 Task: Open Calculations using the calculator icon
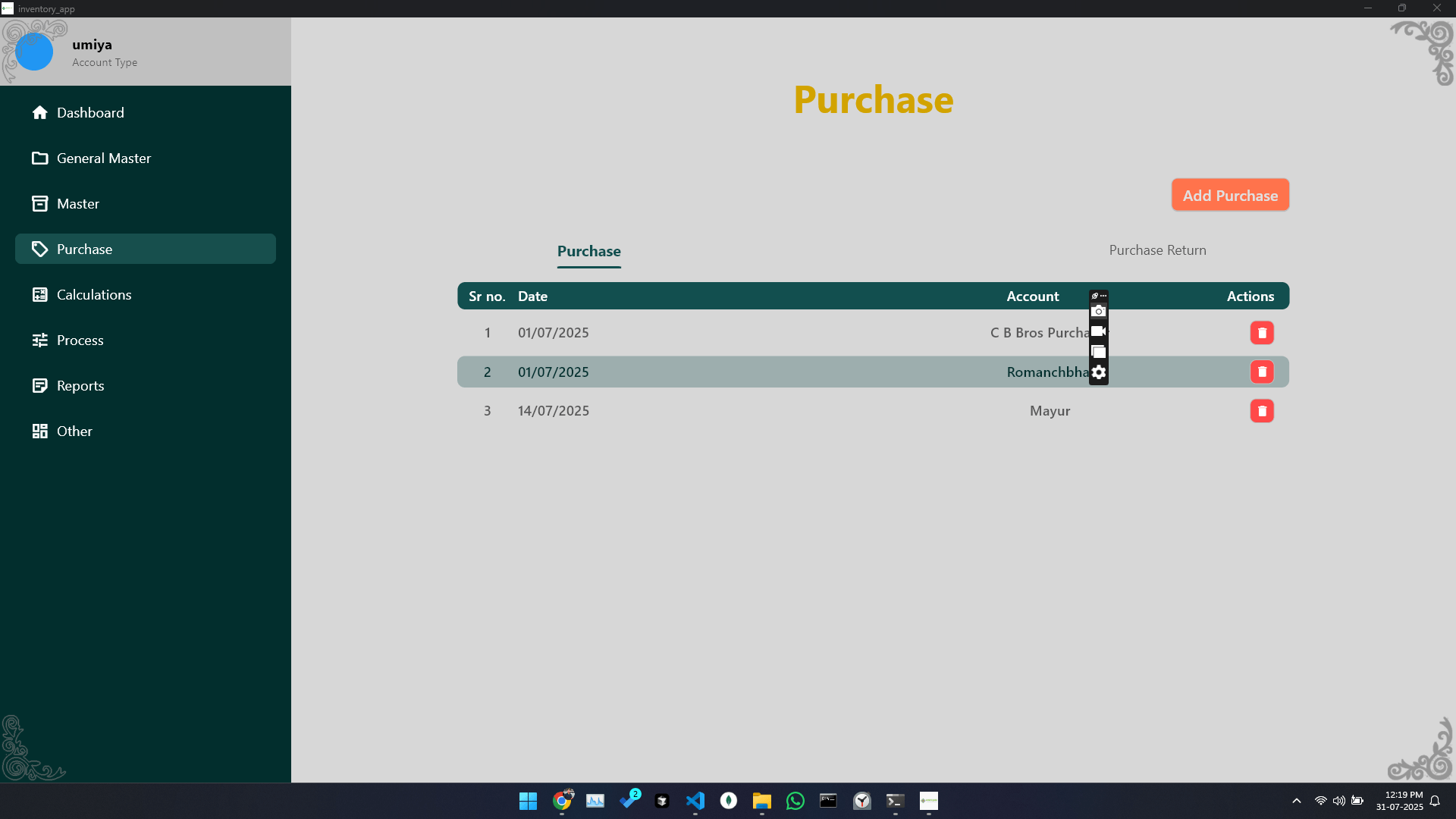click(x=39, y=294)
